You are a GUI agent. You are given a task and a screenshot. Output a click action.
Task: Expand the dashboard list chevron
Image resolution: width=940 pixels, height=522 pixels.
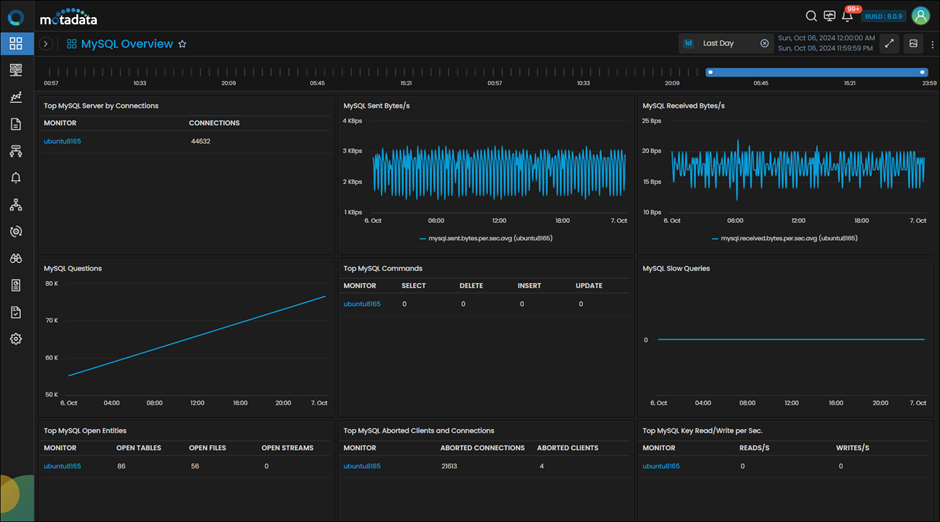(x=46, y=44)
